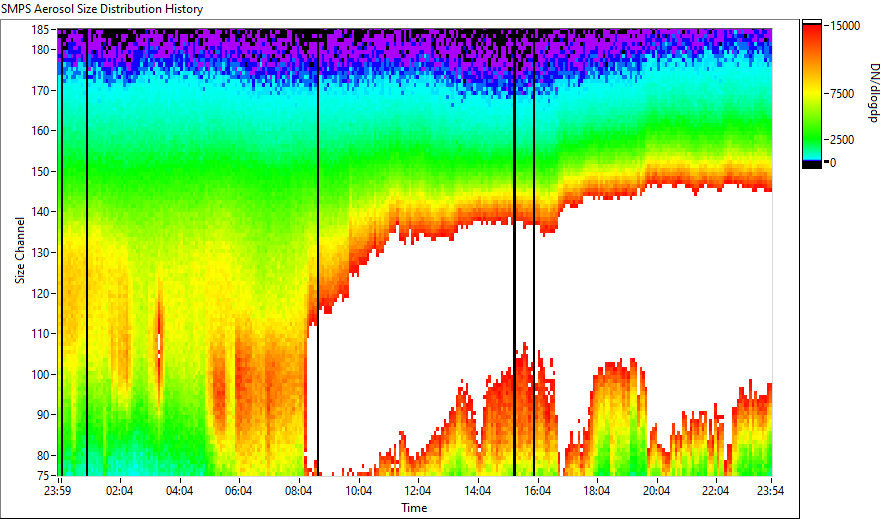This screenshot has height=519, width=884.
Task: Click the 100 size channel axis value
Action: [x=41, y=374]
